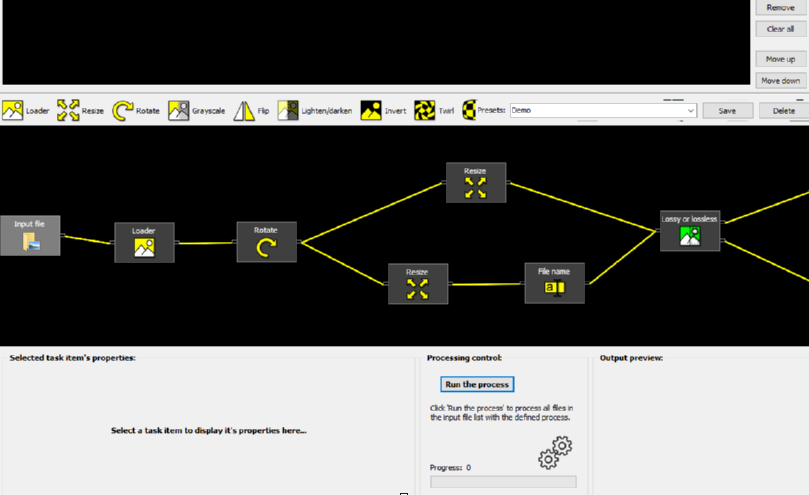
Task: Click 'Select a task item' placeholder text
Action: 208,430
